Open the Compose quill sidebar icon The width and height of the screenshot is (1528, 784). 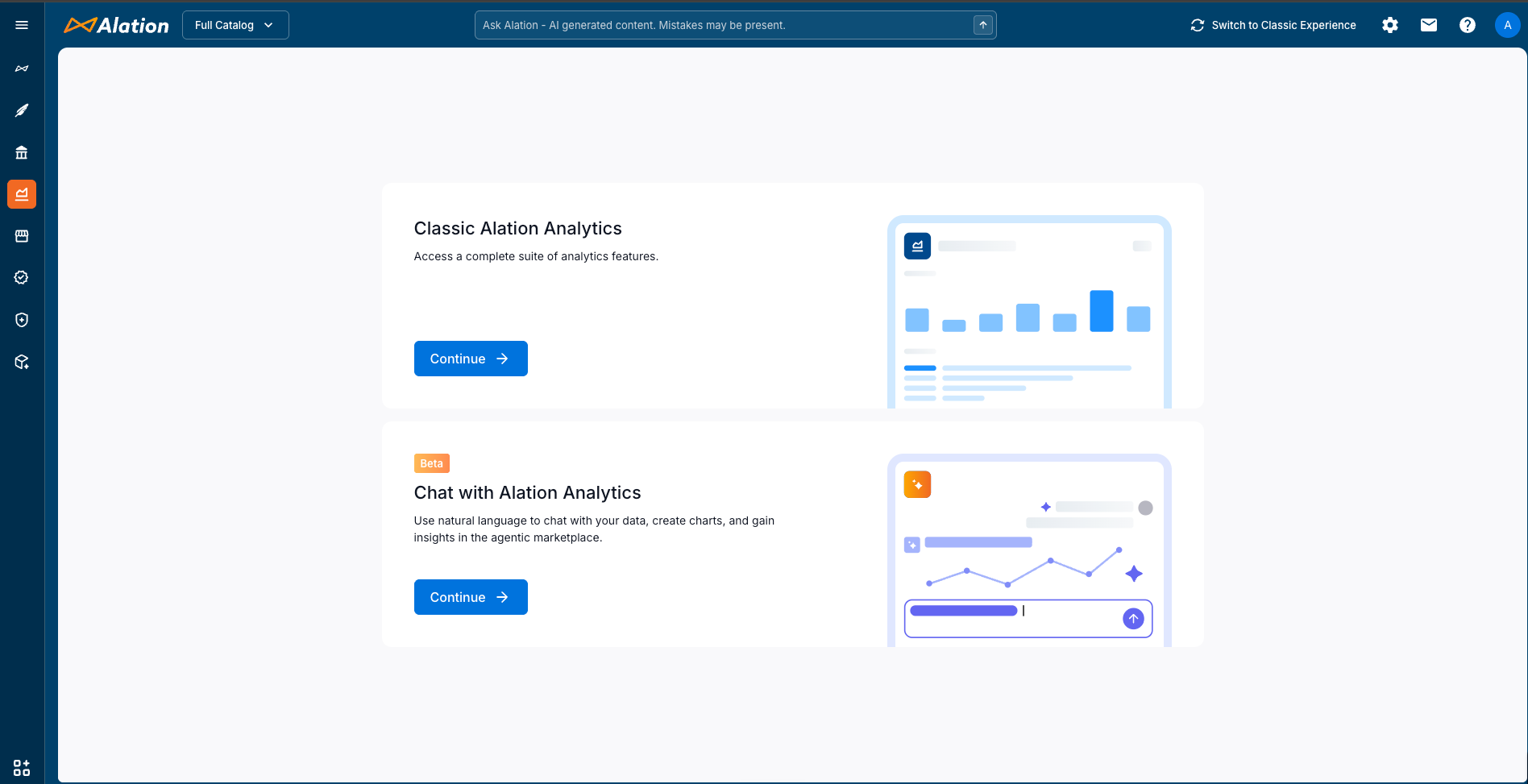pyautogui.click(x=22, y=110)
